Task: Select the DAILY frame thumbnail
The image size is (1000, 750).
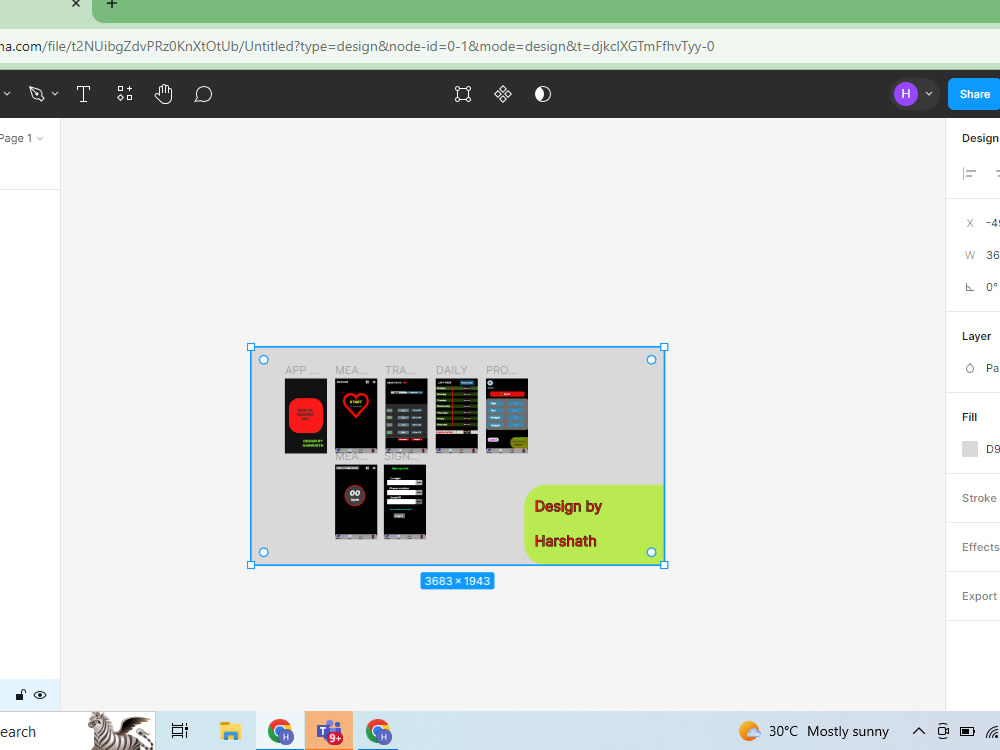Action: tap(456, 416)
